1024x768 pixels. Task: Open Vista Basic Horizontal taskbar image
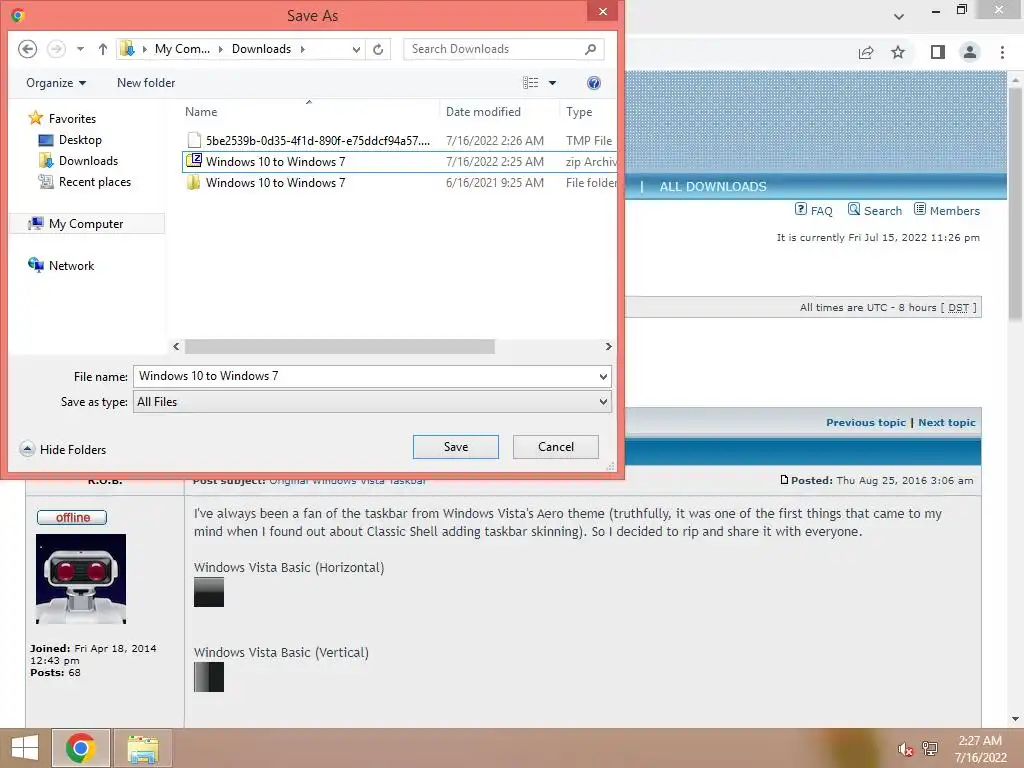(209, 592)
